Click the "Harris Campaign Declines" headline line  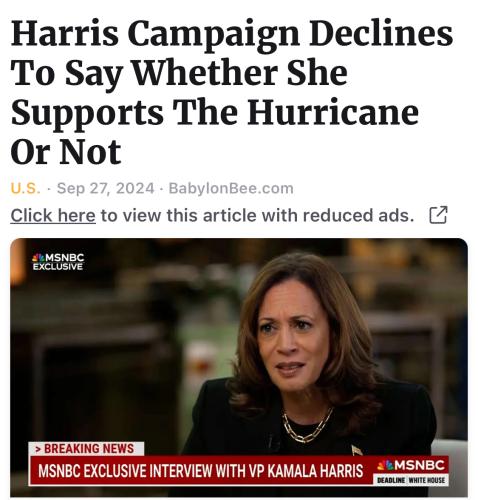(232, 34)
